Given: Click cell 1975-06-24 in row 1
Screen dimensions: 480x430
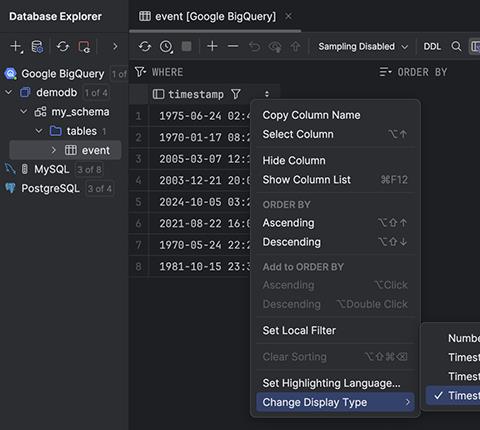Looking at the screenshot, I should point(200,116).
